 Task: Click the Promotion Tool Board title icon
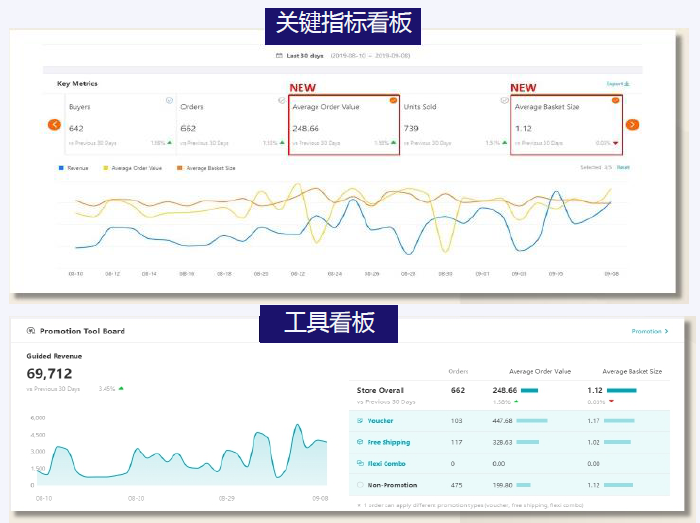click(x=31, y=331)
